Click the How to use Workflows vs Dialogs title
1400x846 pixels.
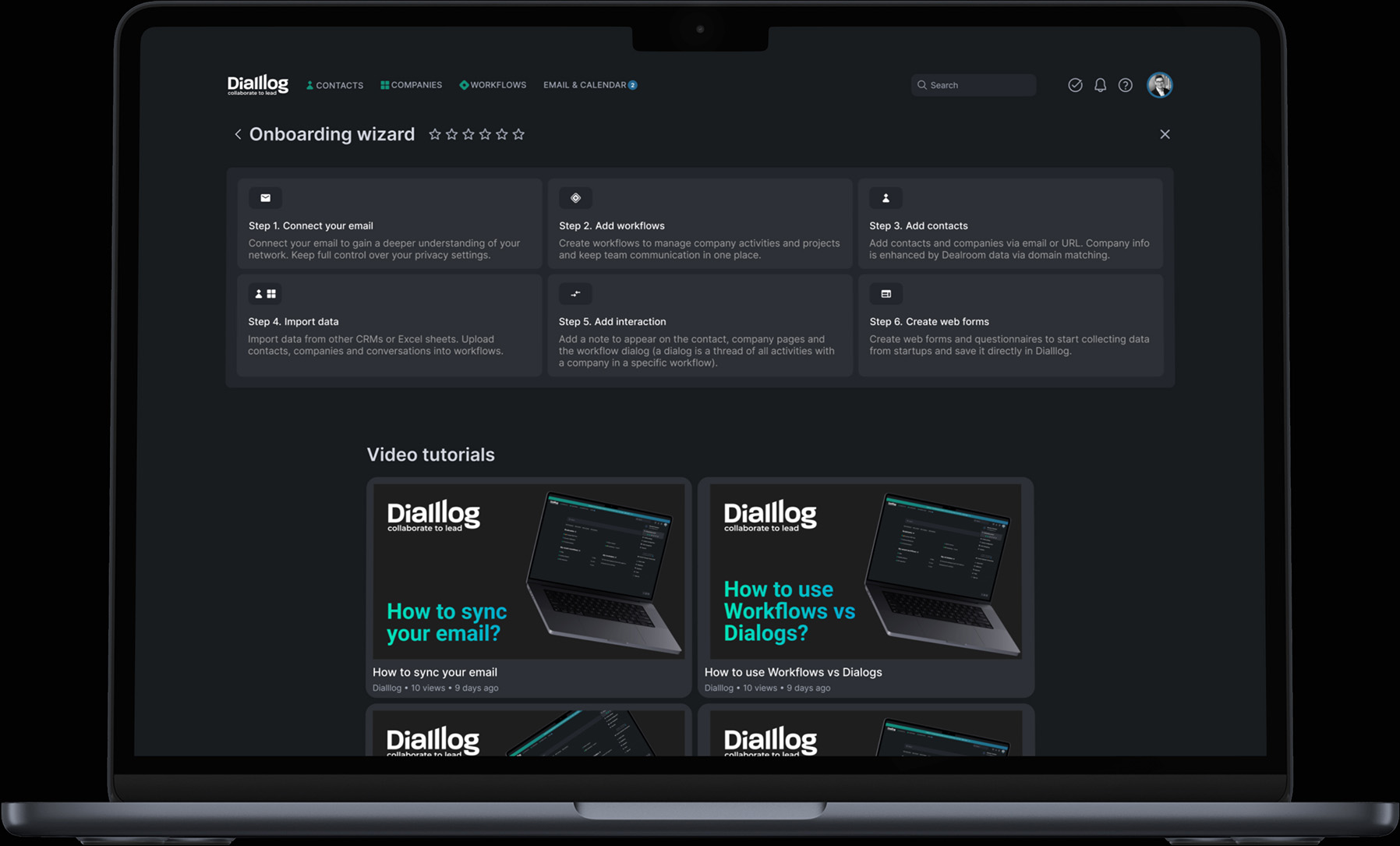(x=794, y=672)
